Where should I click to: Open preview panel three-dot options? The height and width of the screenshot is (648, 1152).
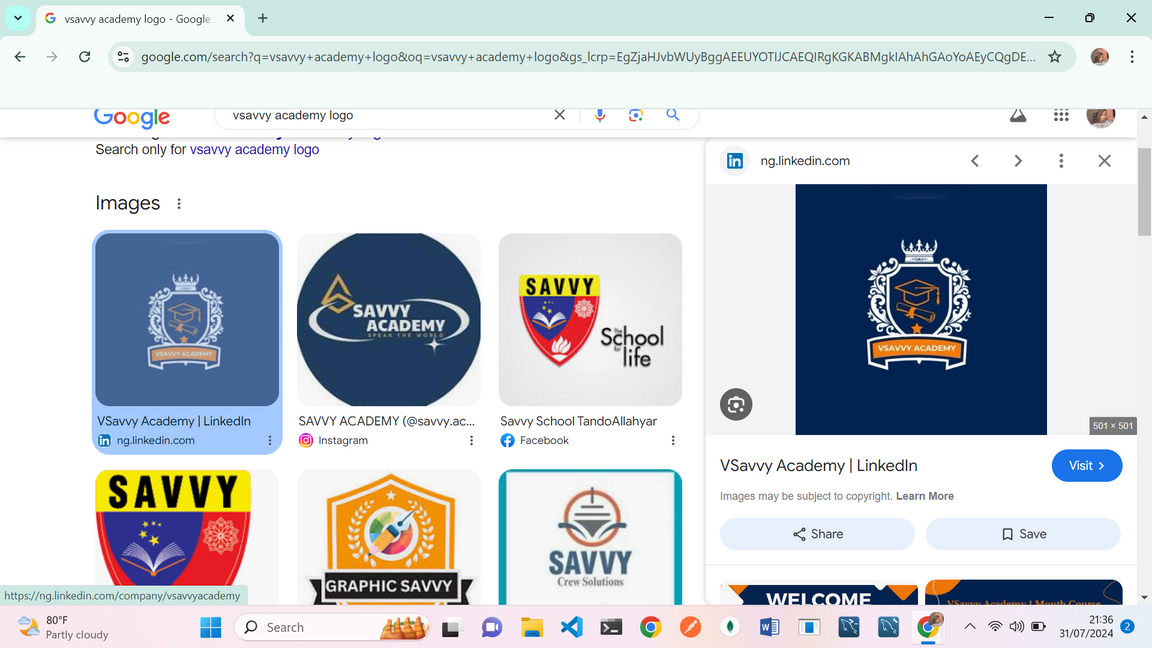point(1061,161)
